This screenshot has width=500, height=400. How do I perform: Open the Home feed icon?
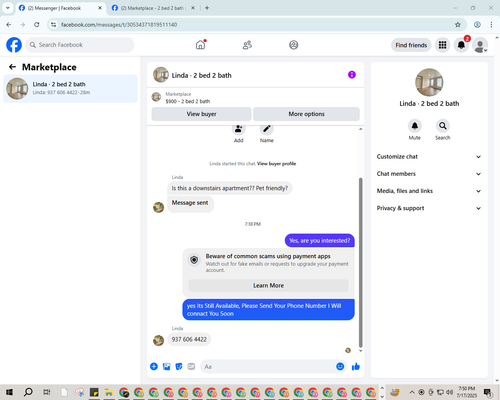click(x=200, y=45)
